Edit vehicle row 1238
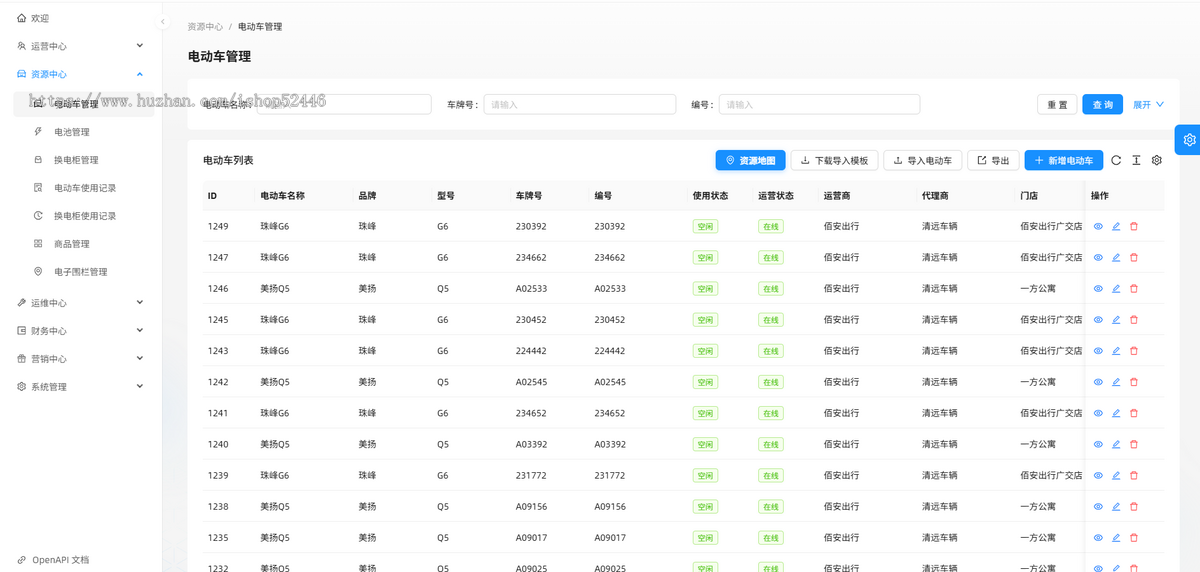Screen dimensions: 1200x572 tap(1116, 506)
